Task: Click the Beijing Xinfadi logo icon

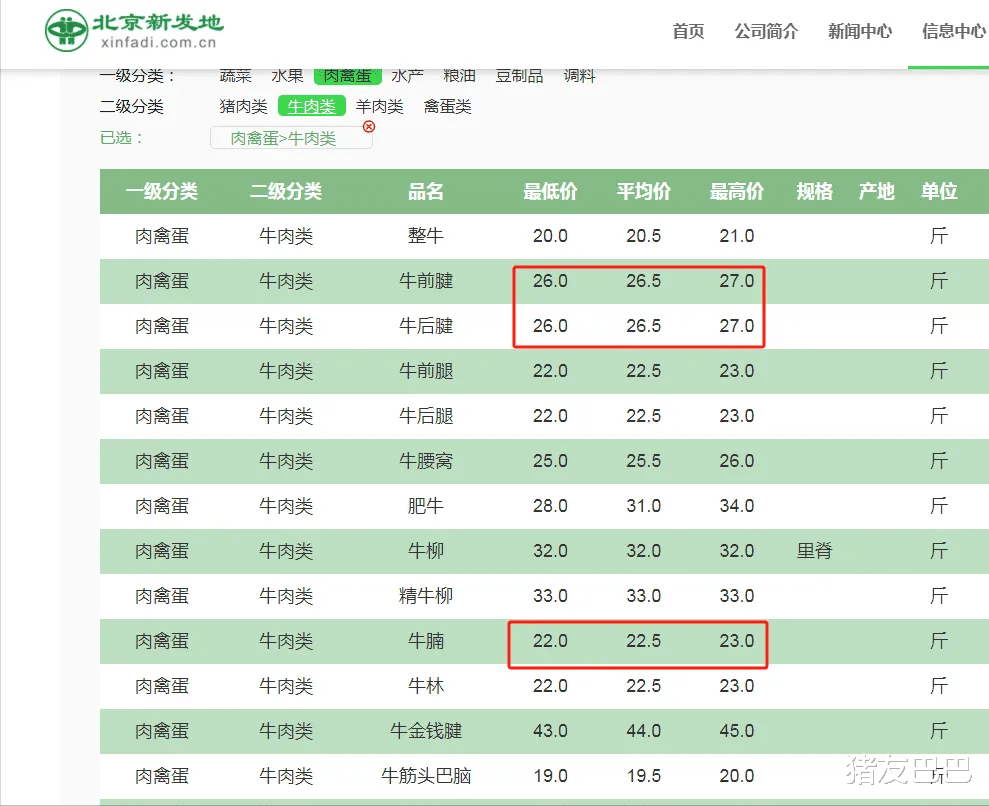Action: (x=66, y=30)
